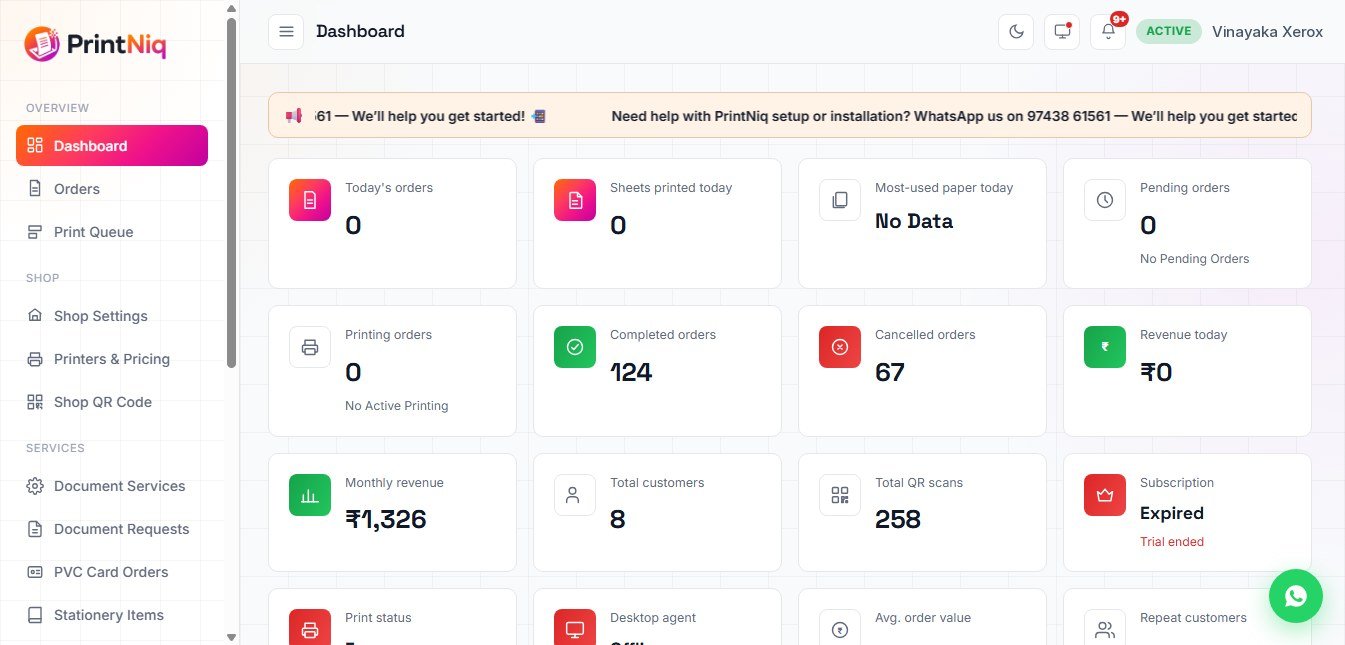Go to Printers & Pricing
Viewport: 1345px width, 645px height.
point(112,359)
